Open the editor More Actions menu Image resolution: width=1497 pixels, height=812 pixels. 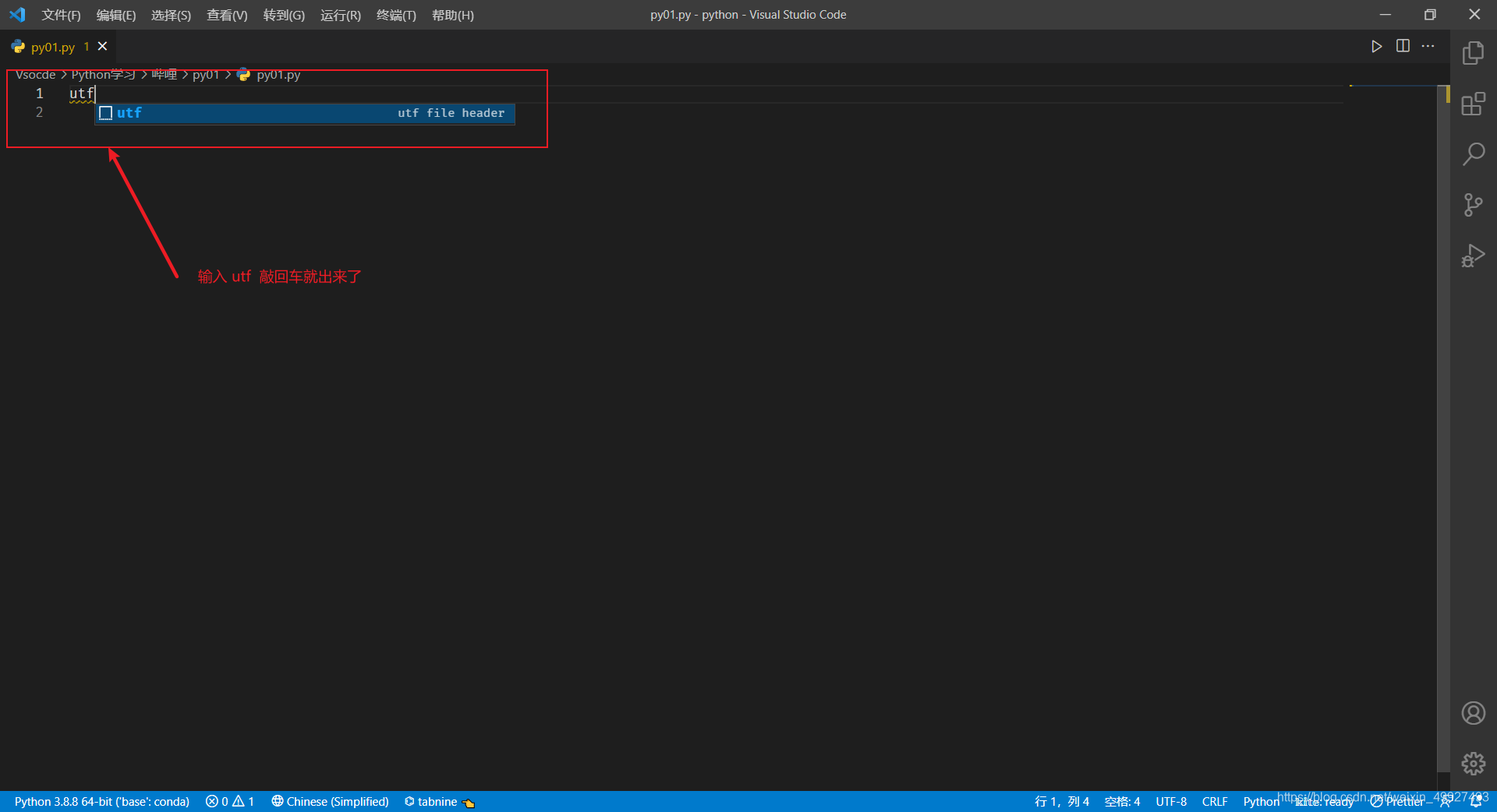[1428, 47]
